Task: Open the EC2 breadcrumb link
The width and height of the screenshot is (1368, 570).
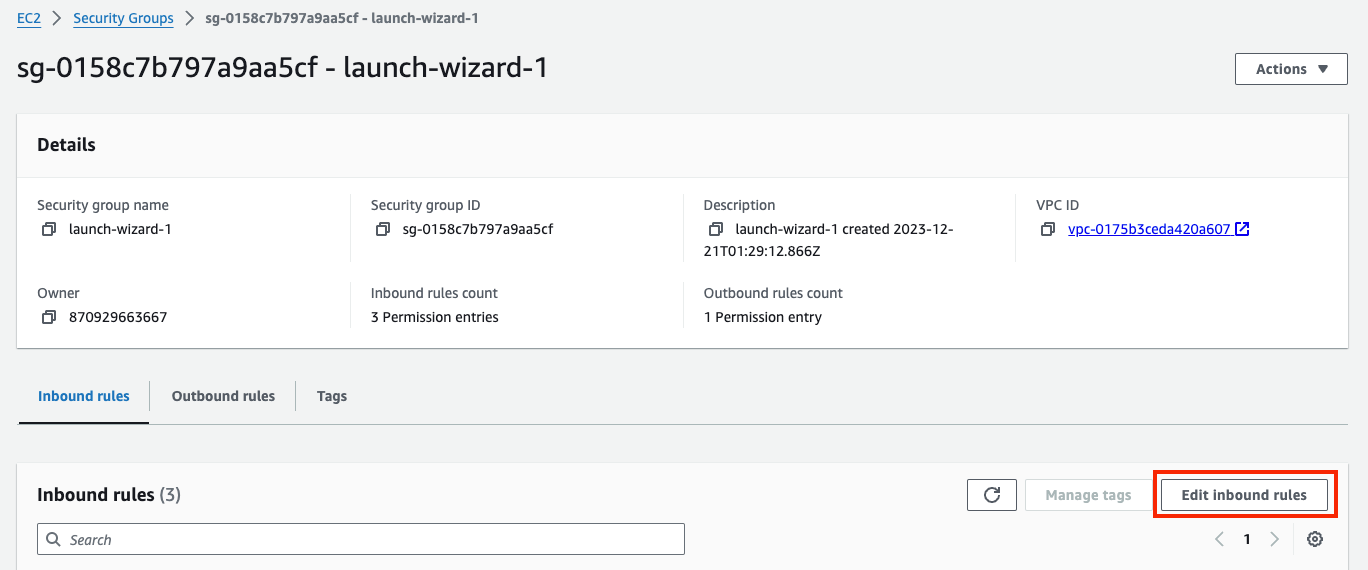Action: click(x=29, y=18)
